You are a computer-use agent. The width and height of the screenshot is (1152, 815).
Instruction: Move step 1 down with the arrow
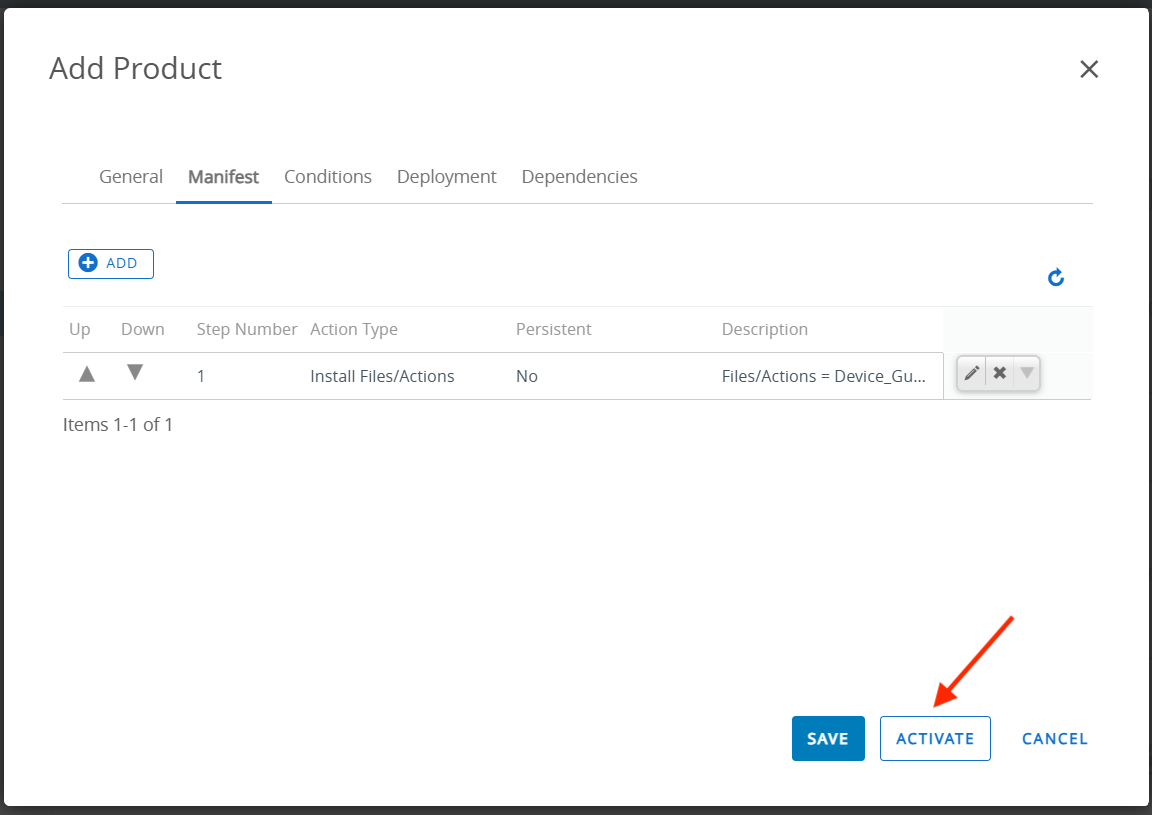[x=135, y=372]
